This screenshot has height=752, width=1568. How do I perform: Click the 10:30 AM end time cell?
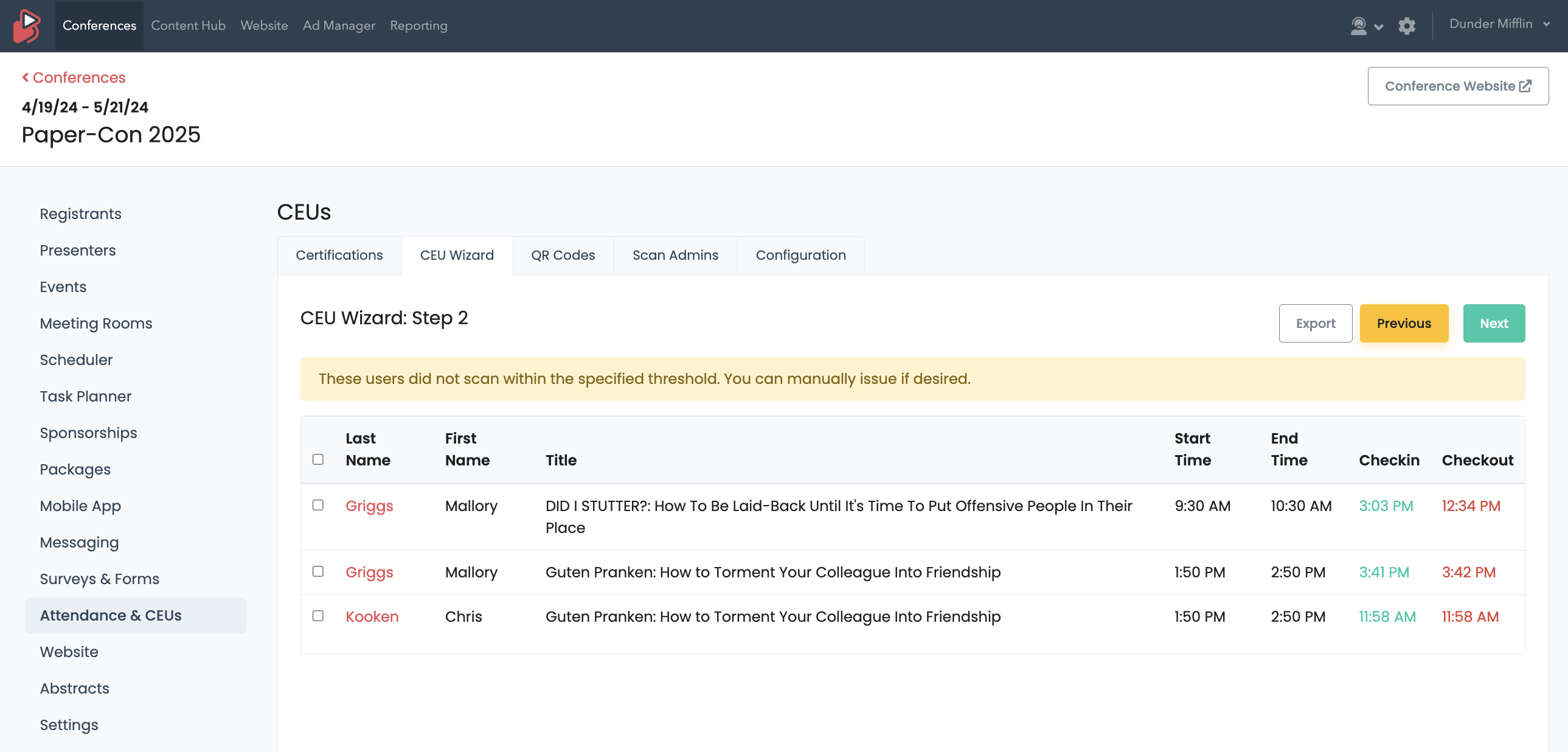[x=1300, y=506]
